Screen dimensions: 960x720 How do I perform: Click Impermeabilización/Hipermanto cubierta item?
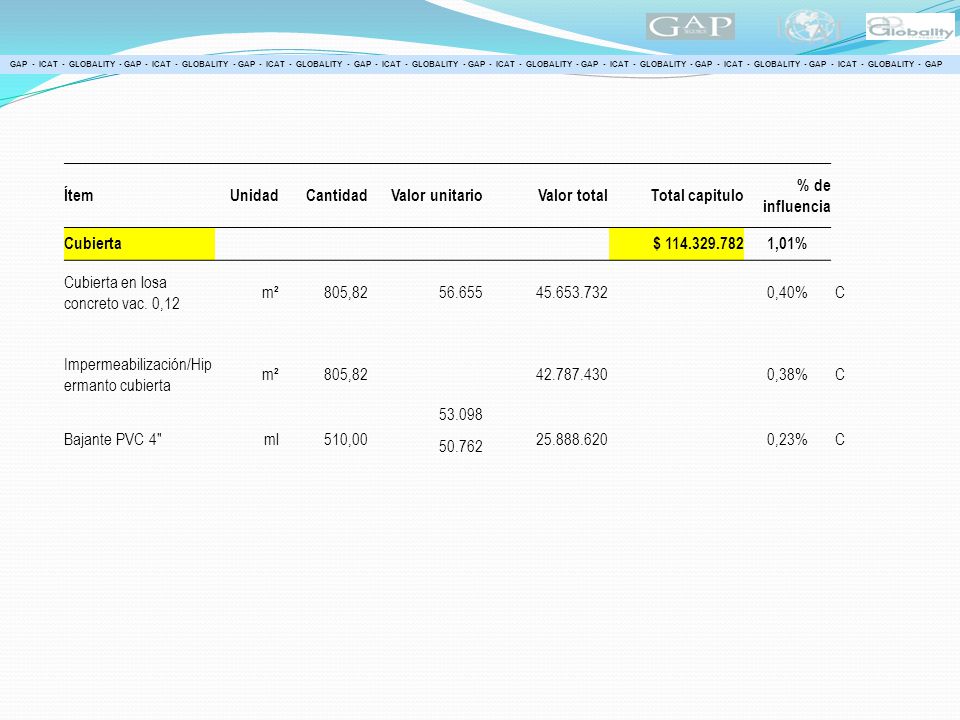(x=137, y=375)
